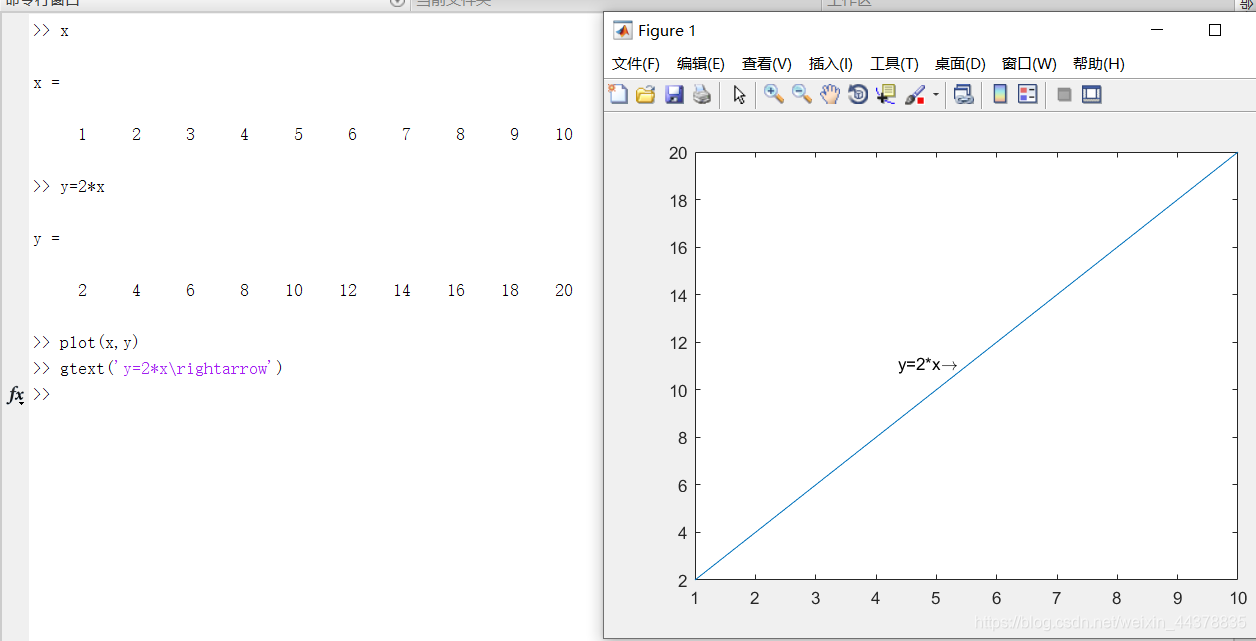The image size is (1256, 641).
Task: Open the brush color dropdown arrow
Action: (936, 94)
